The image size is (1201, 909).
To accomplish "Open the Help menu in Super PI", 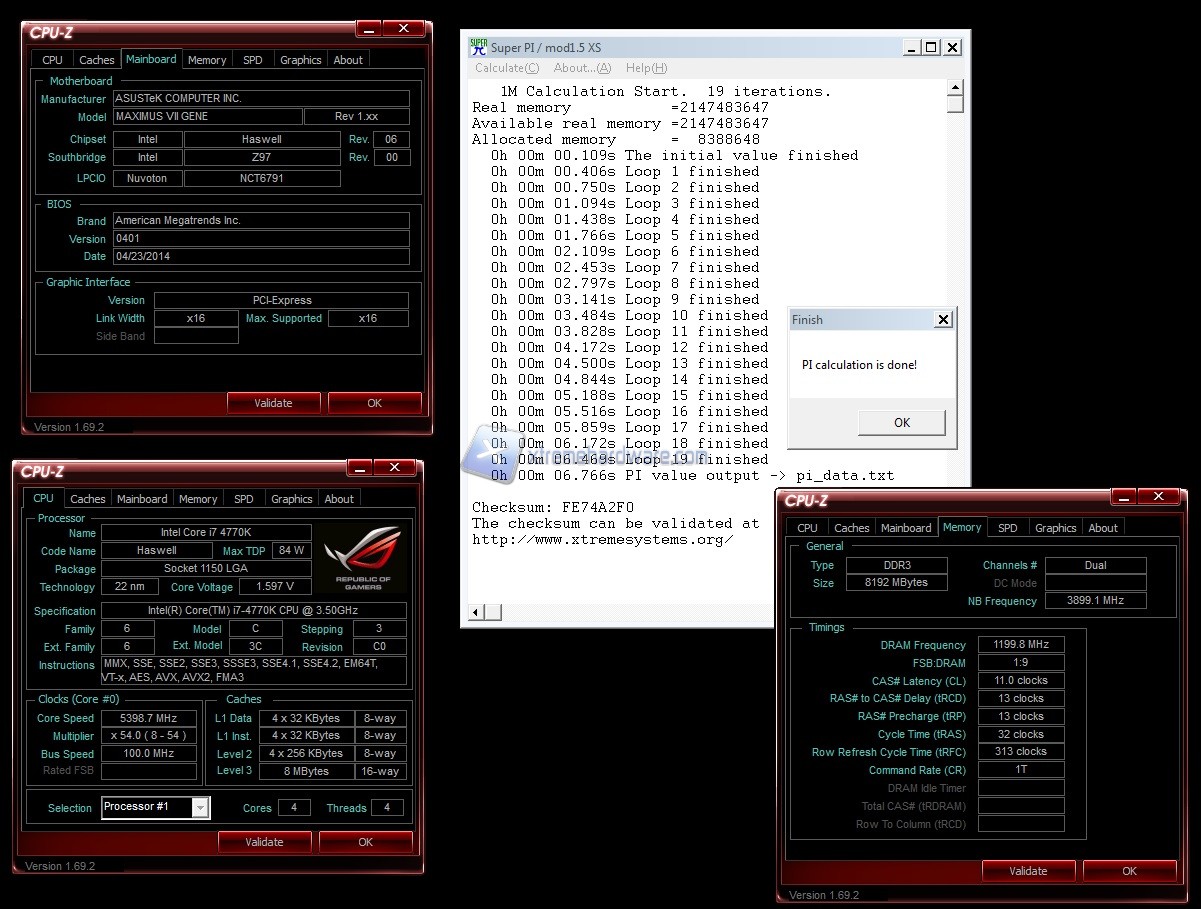I will 645,68.
